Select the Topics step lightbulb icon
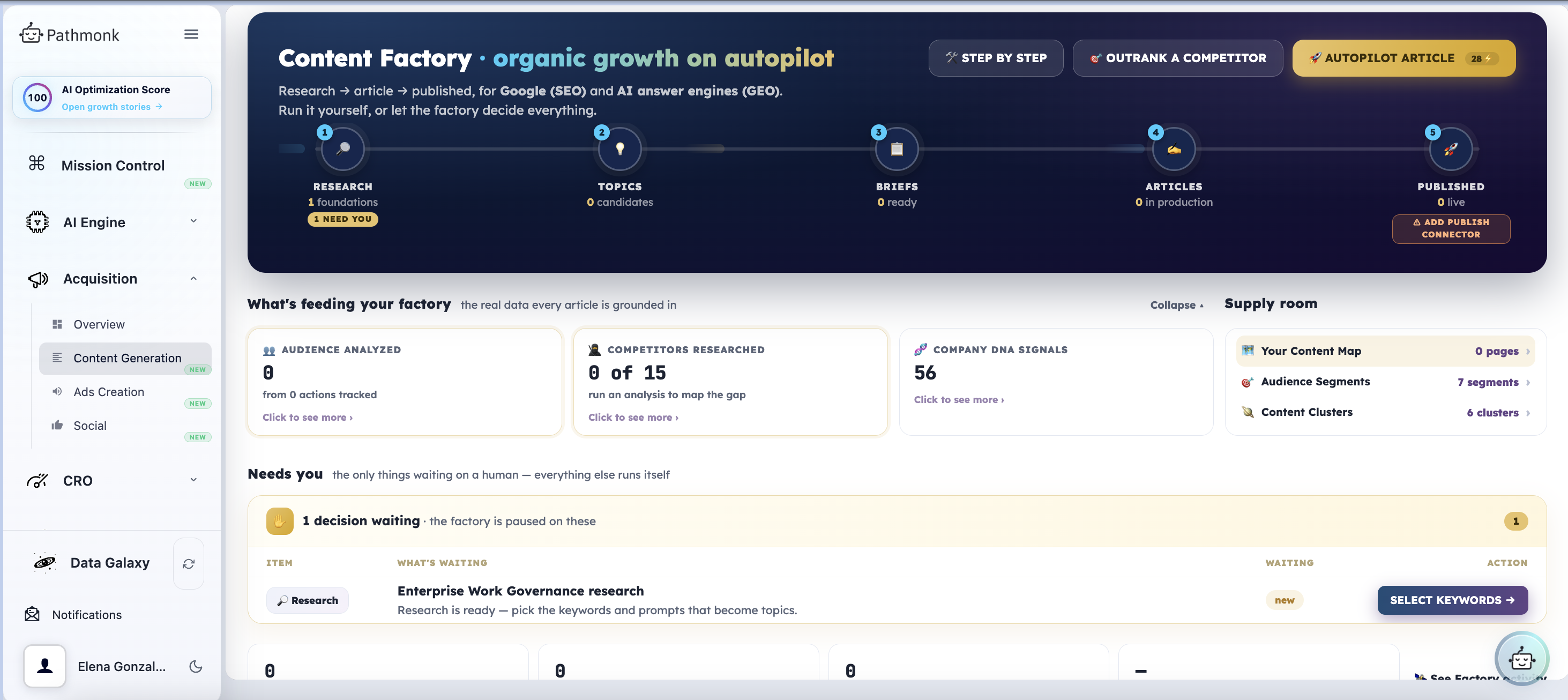 620,148
